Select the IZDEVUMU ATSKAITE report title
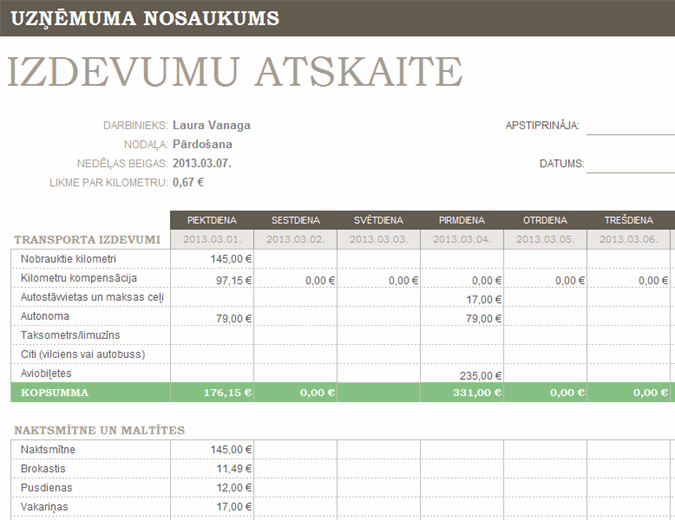This screenshot has width=675, height=520. coord(235,72)
